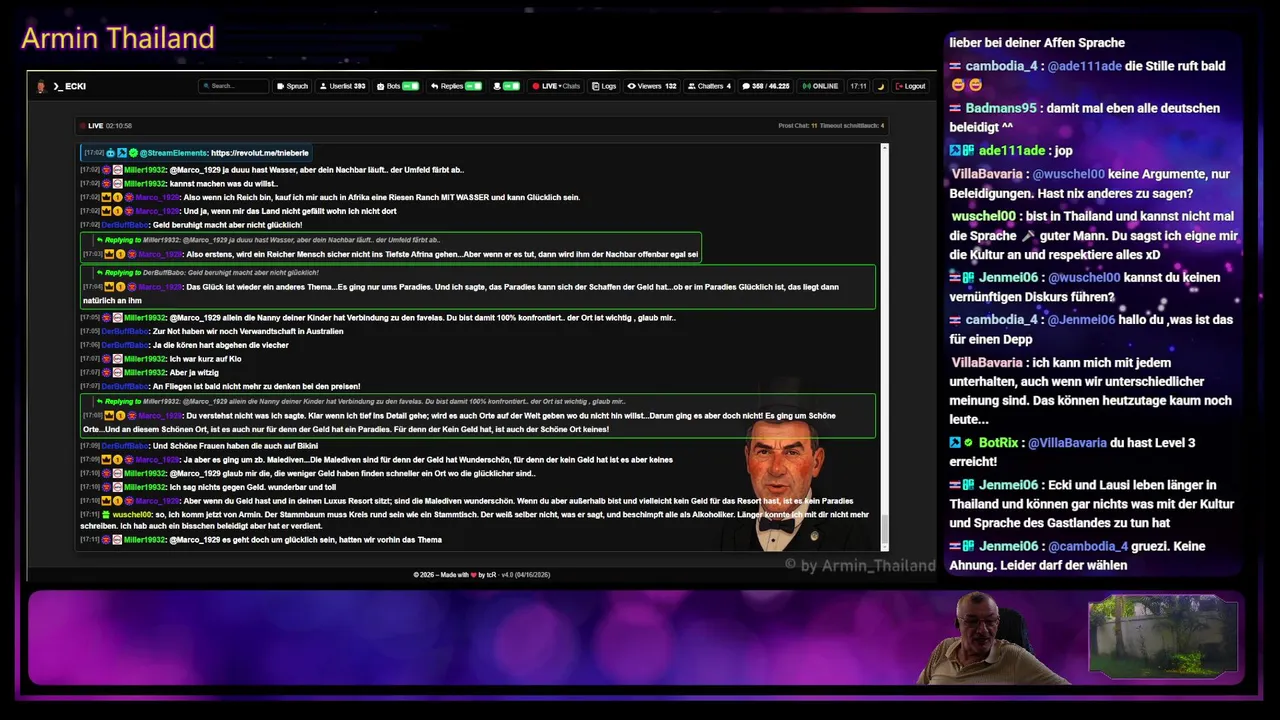This screenshot has width=1280, height=720.
Task: Click the laughing emojis under cambodia_4 message
Action: (x=966, y=85)
